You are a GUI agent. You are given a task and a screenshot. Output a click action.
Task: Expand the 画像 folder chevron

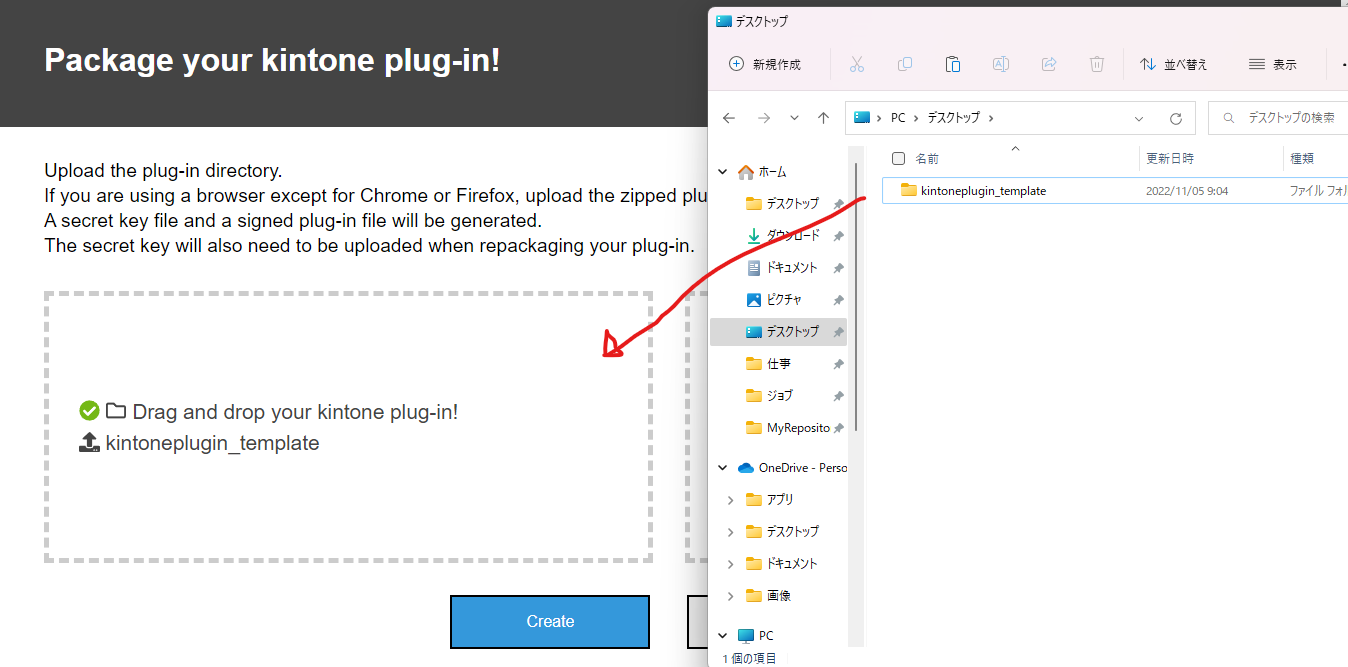(x=731, y=596)
